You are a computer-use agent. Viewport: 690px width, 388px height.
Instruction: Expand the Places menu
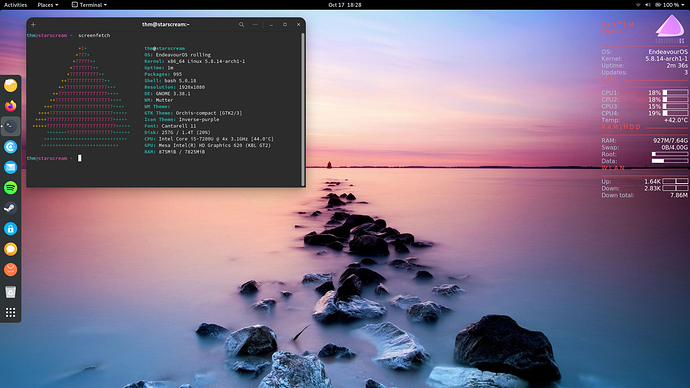coord(48,5)
